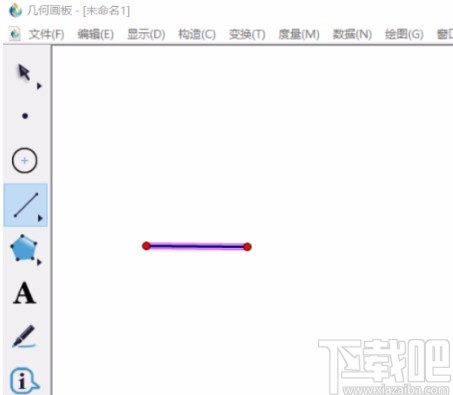The width and height of the screenshot is (453, 395).
Task: Open the 显示(D) menu
Action: [146, 34]
